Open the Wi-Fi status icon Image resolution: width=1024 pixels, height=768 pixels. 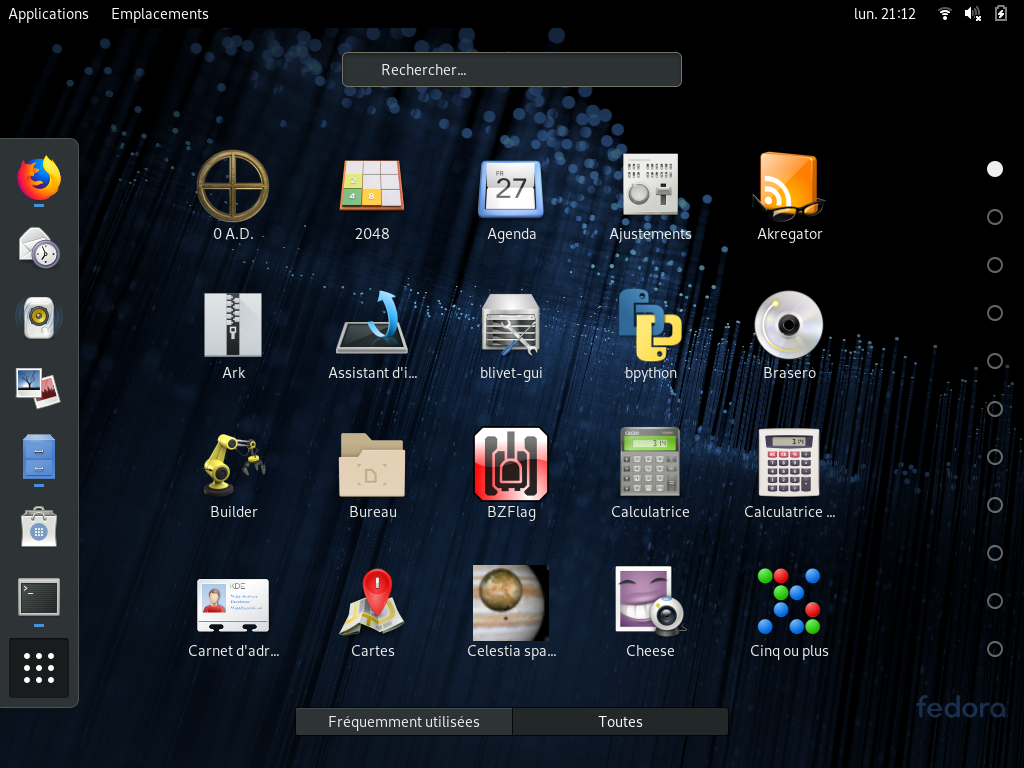[x=944, y=14]
